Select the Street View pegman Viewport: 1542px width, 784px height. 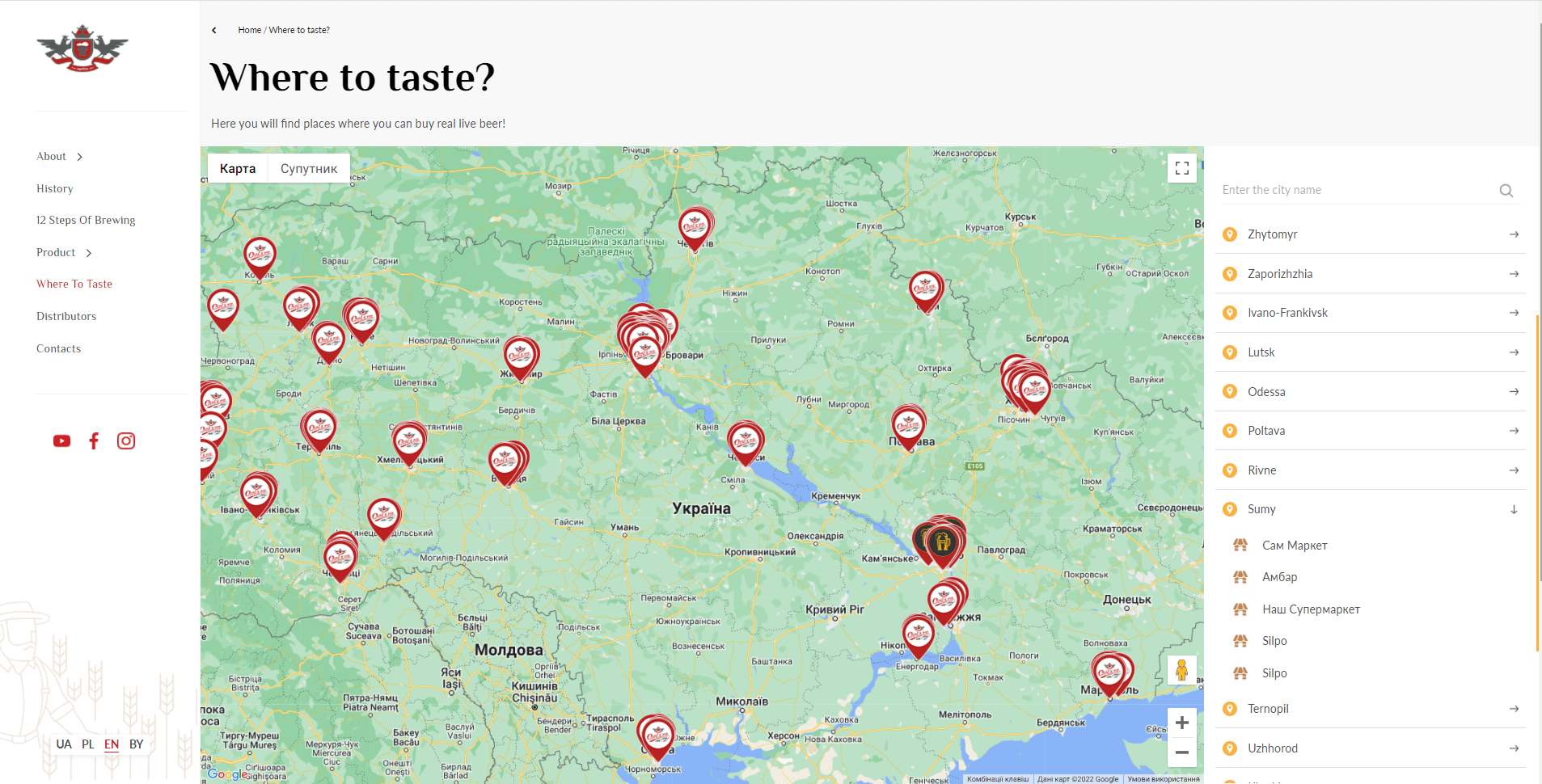click(x=1182, y=670)
